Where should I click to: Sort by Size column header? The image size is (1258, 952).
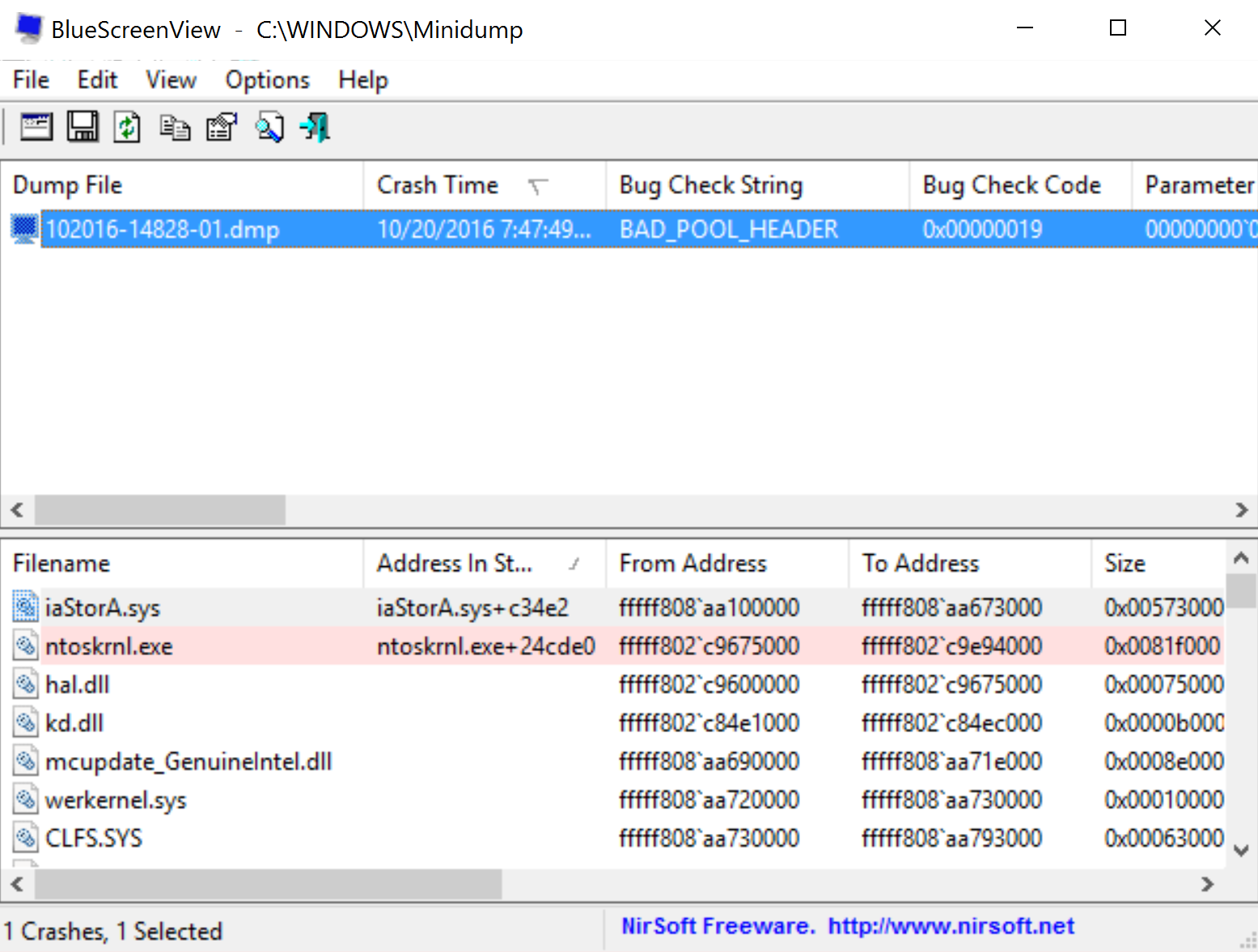point(1158,563)
